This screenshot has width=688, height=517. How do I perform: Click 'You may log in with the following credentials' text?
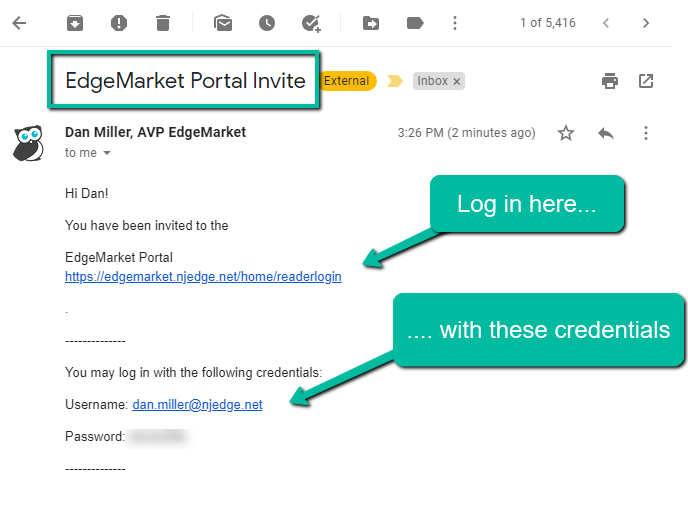click(194, 372)
